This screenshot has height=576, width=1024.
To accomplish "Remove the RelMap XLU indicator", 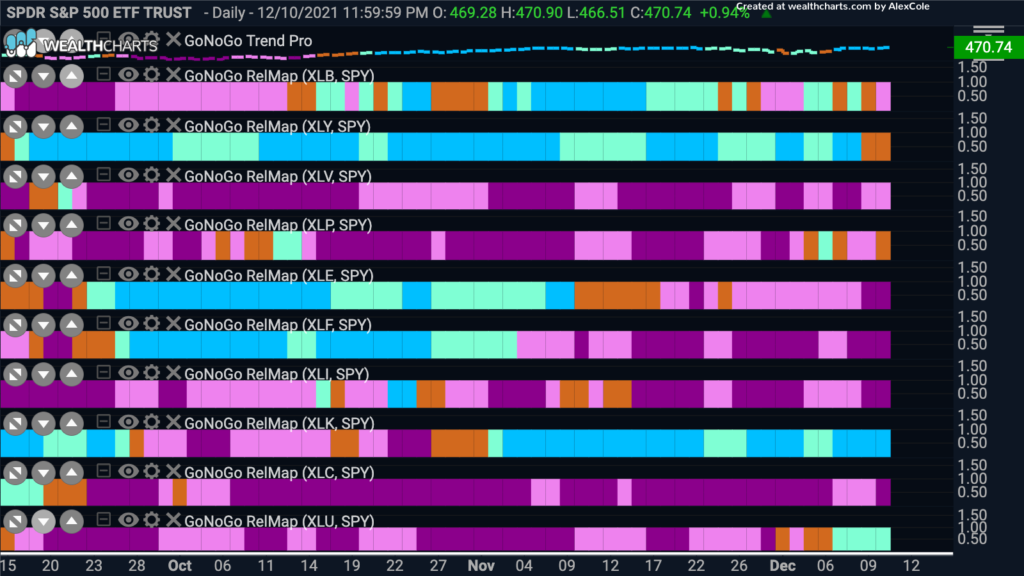I will point(173,520).
